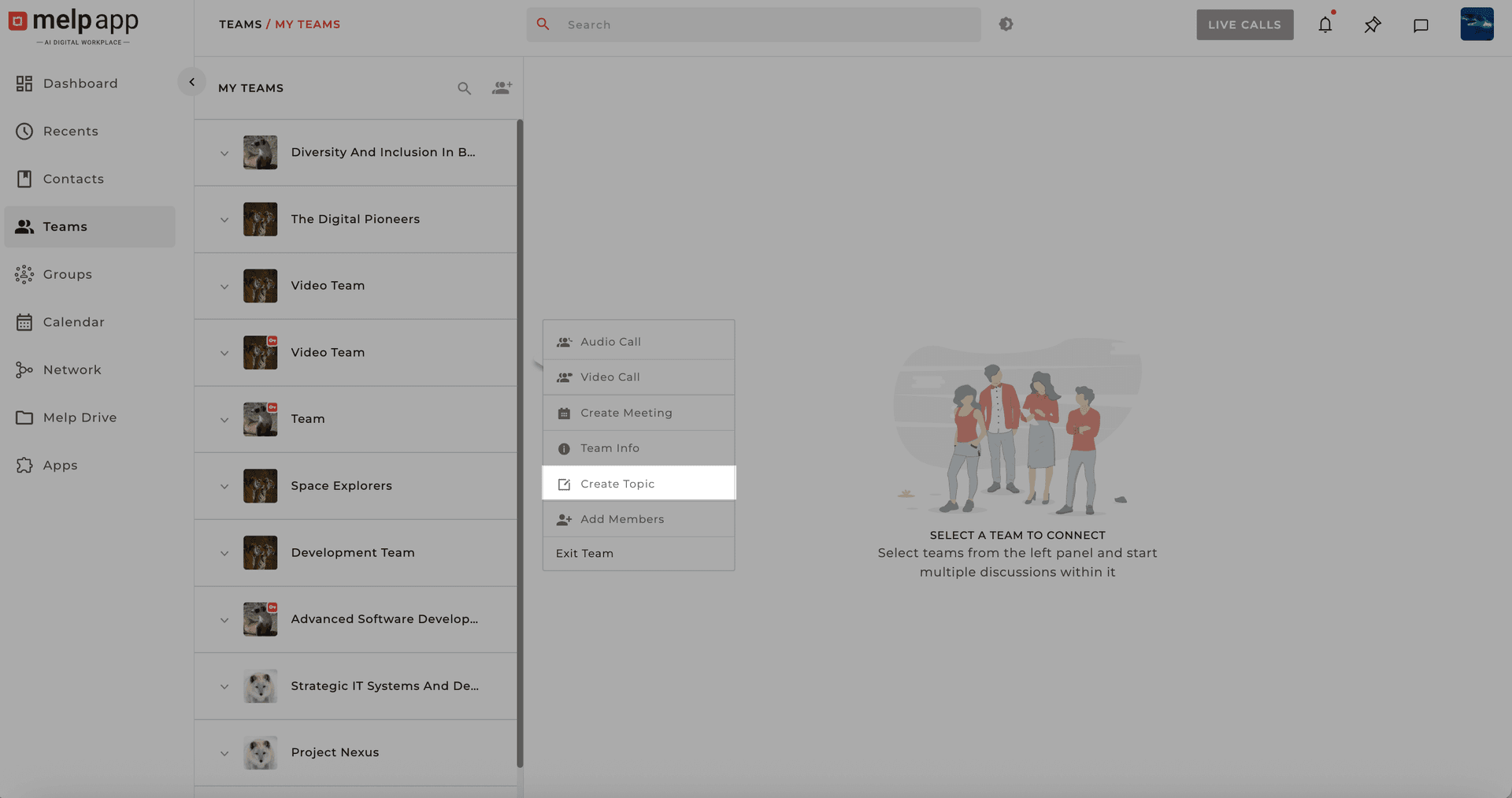Click the TEAMS breadcrumb link
Screen dimensions: 1512x798
pyautogui.click(x=240, y=24)
